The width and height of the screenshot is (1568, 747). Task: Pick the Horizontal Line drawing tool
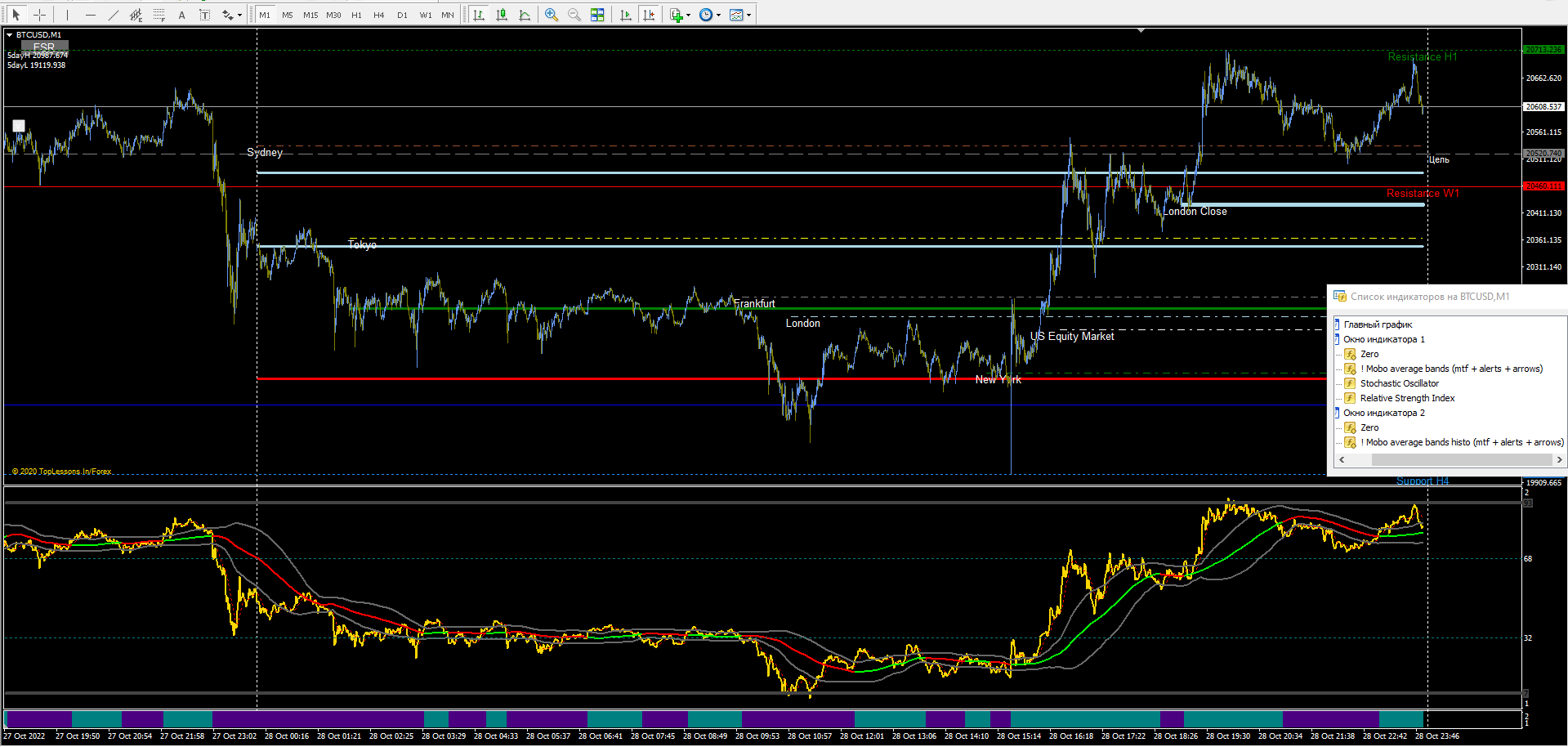pyautogui.click(x=91, y=15)
